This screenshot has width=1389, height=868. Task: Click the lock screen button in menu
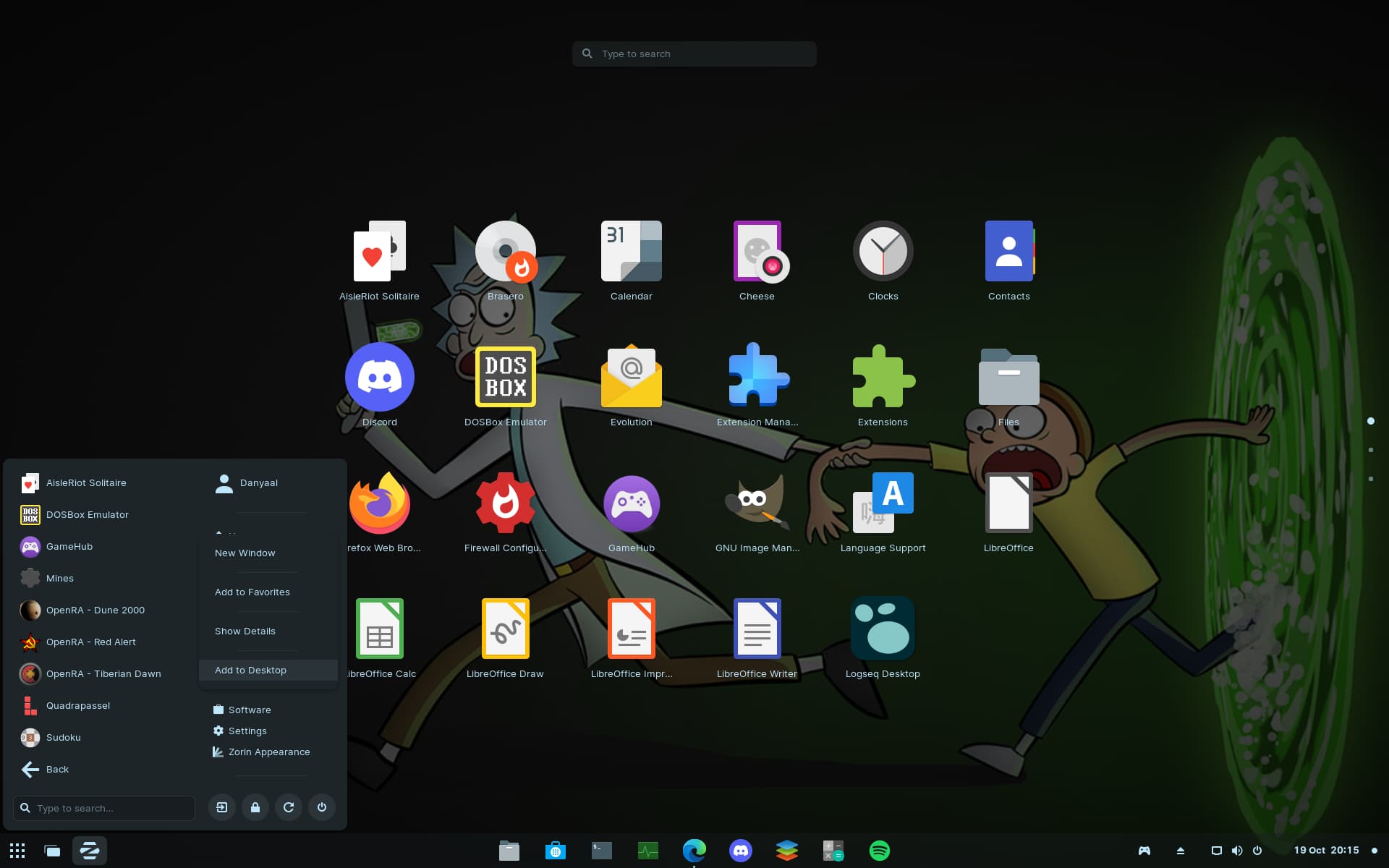coord(255,807)
